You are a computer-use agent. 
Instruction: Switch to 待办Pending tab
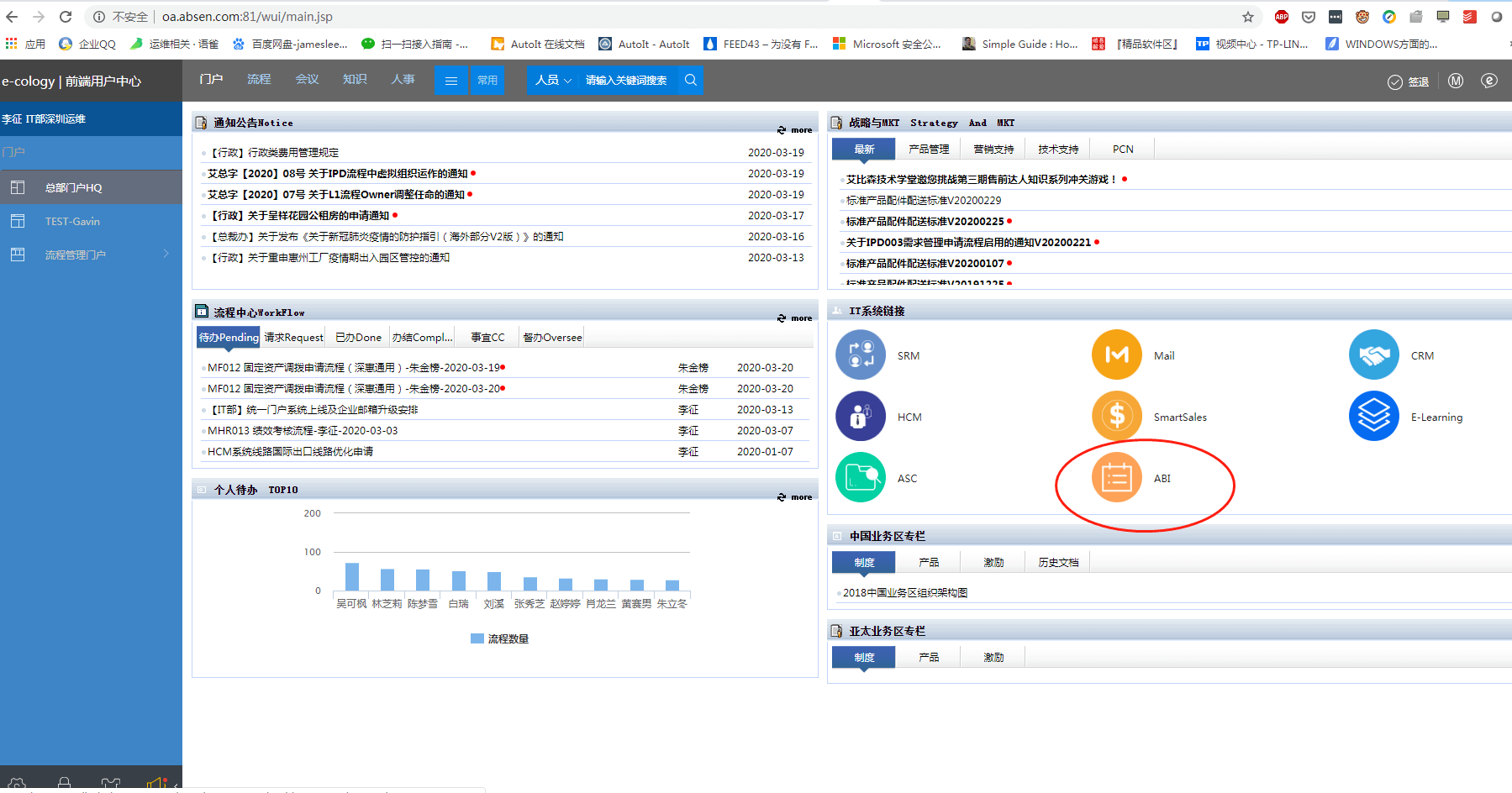(x=229, y=337)
